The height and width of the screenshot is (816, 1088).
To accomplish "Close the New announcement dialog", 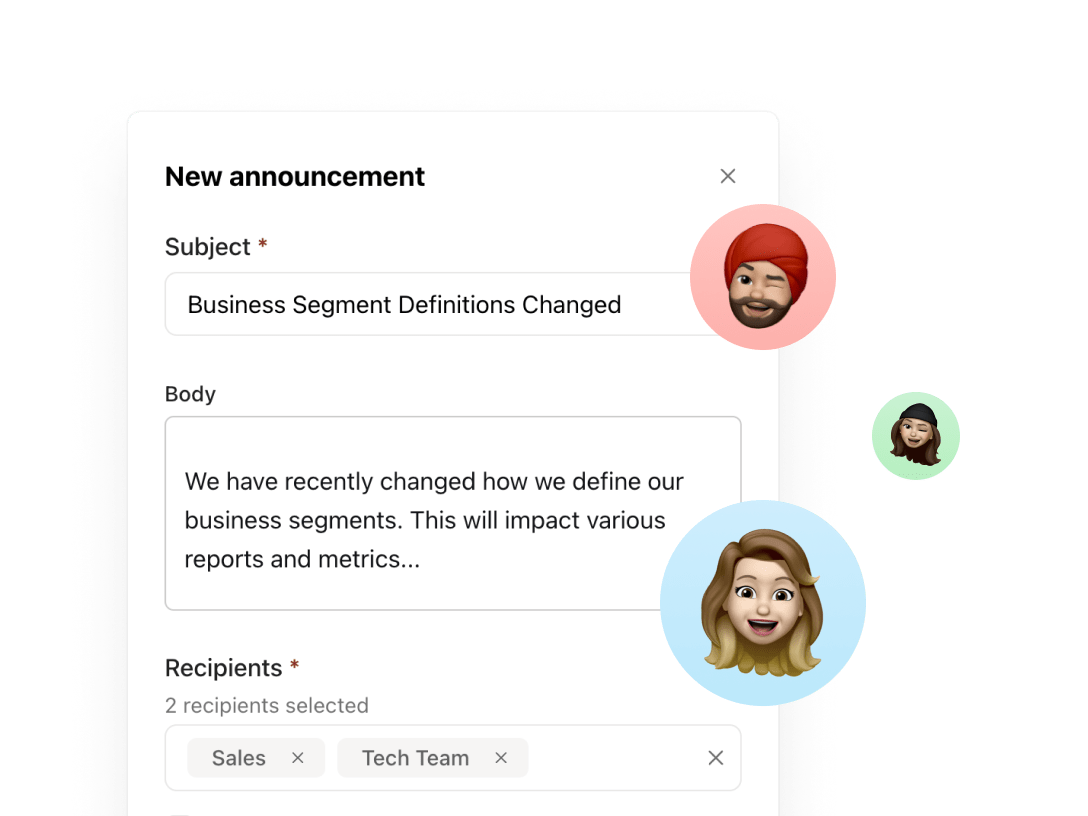I will click(727, 176).
